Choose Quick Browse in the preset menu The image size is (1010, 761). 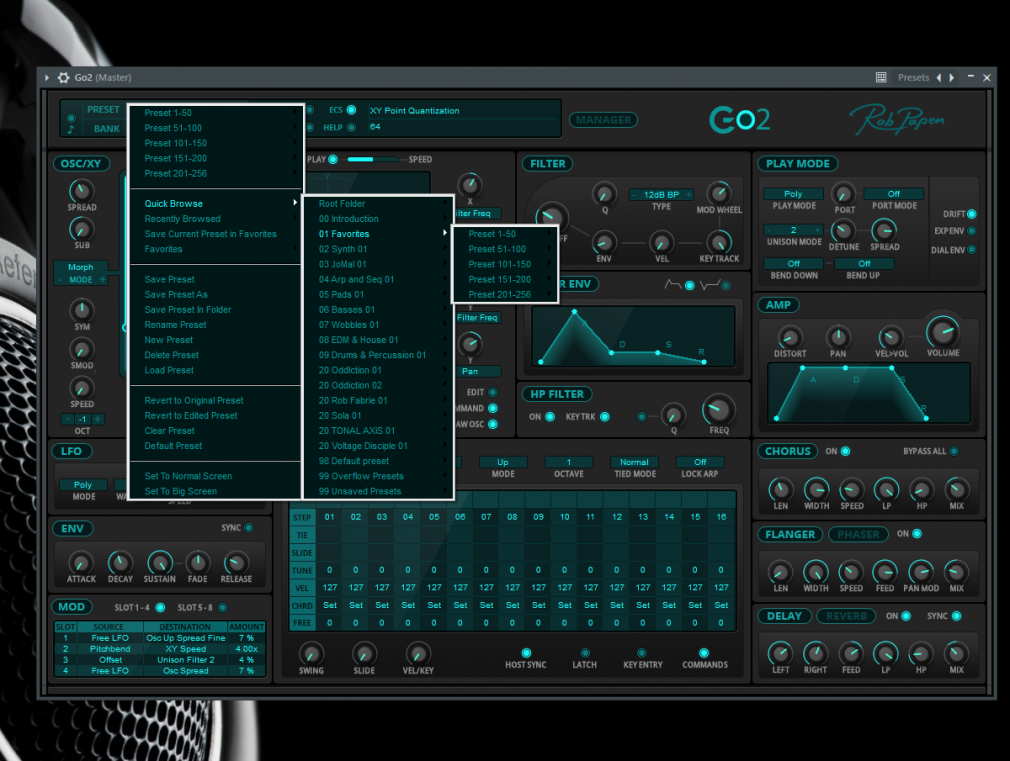click(215, 204)
